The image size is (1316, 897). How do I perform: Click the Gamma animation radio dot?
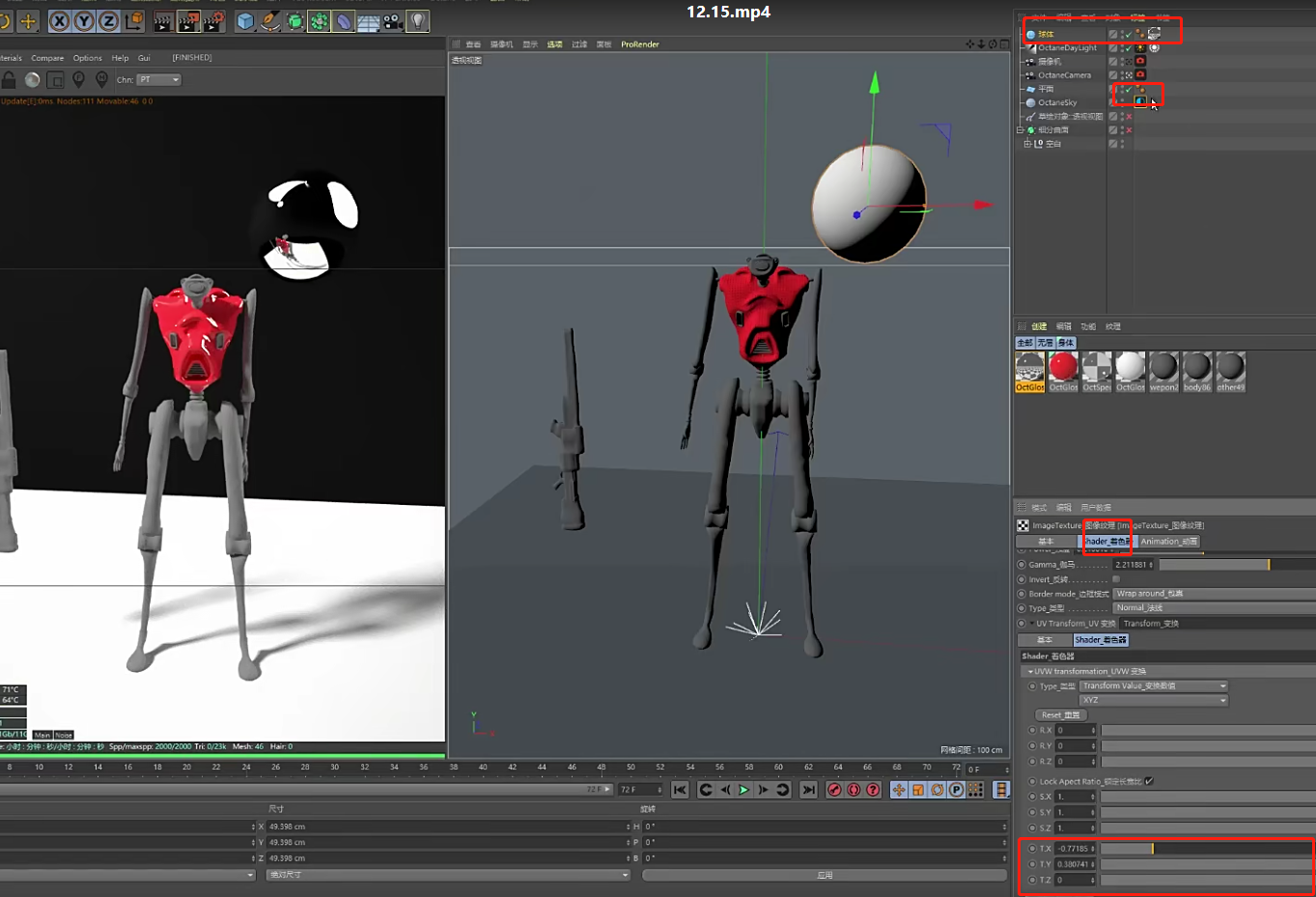point(1022,565)
